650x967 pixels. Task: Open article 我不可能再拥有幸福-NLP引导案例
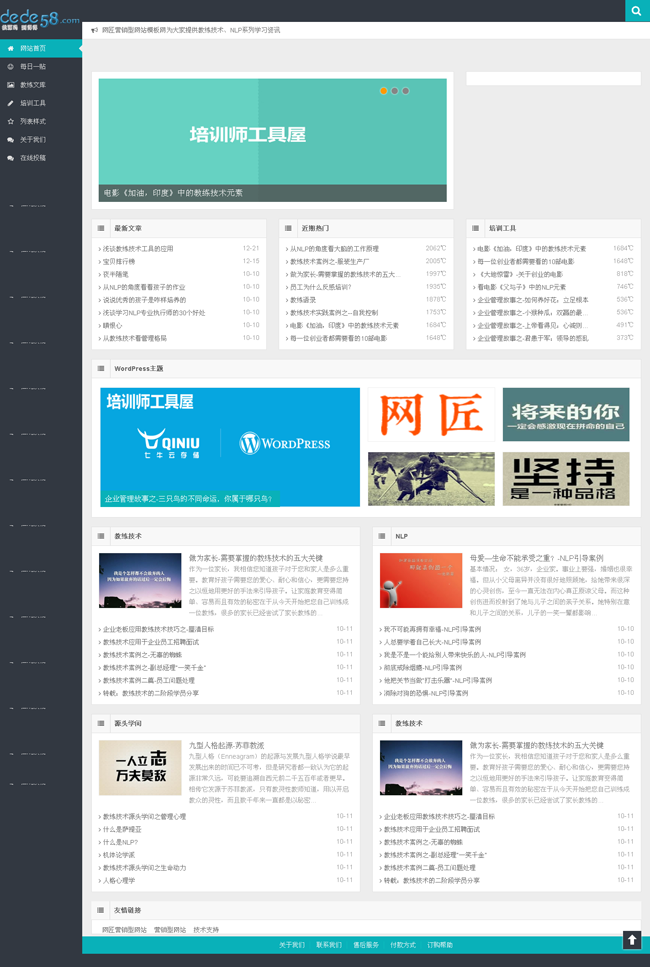click(432, 629)
